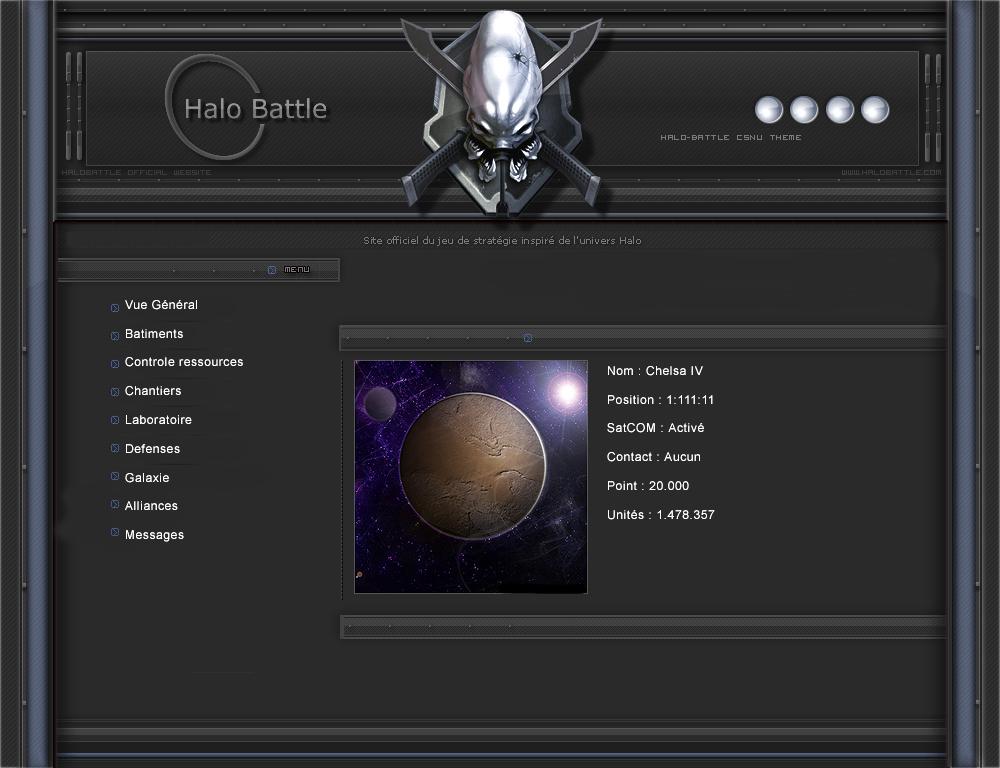
Task: Click the text 'Nom : Chelsa IV'
Action: pos(655,371)
